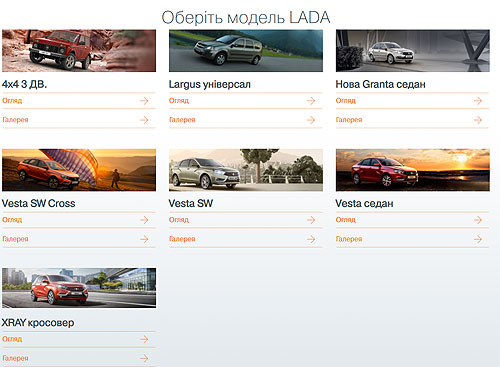Click the Largus універсал car photo
Image resolution: width=500 pixels, height=367 pixels.
click(x=246, y=51)
